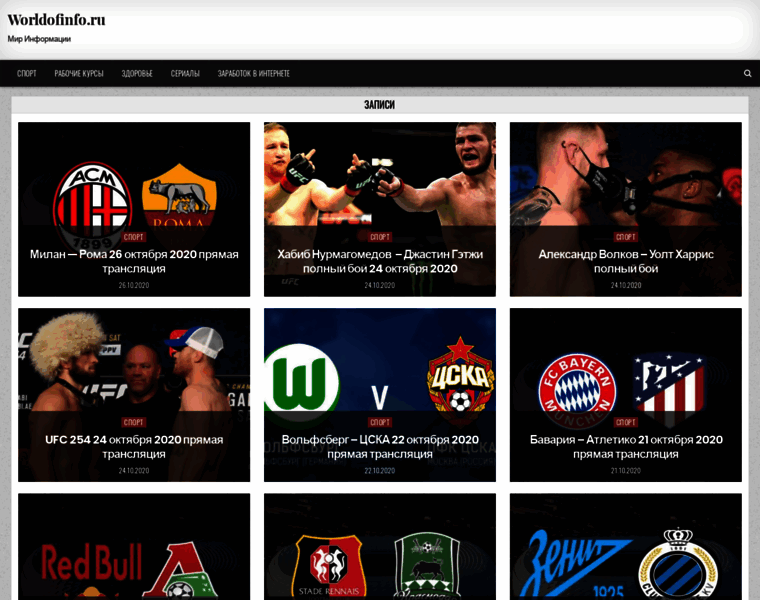Open UFC 254 24 октября 2020 article title
This screenshot has width=760, height=600.
point(134,446)
